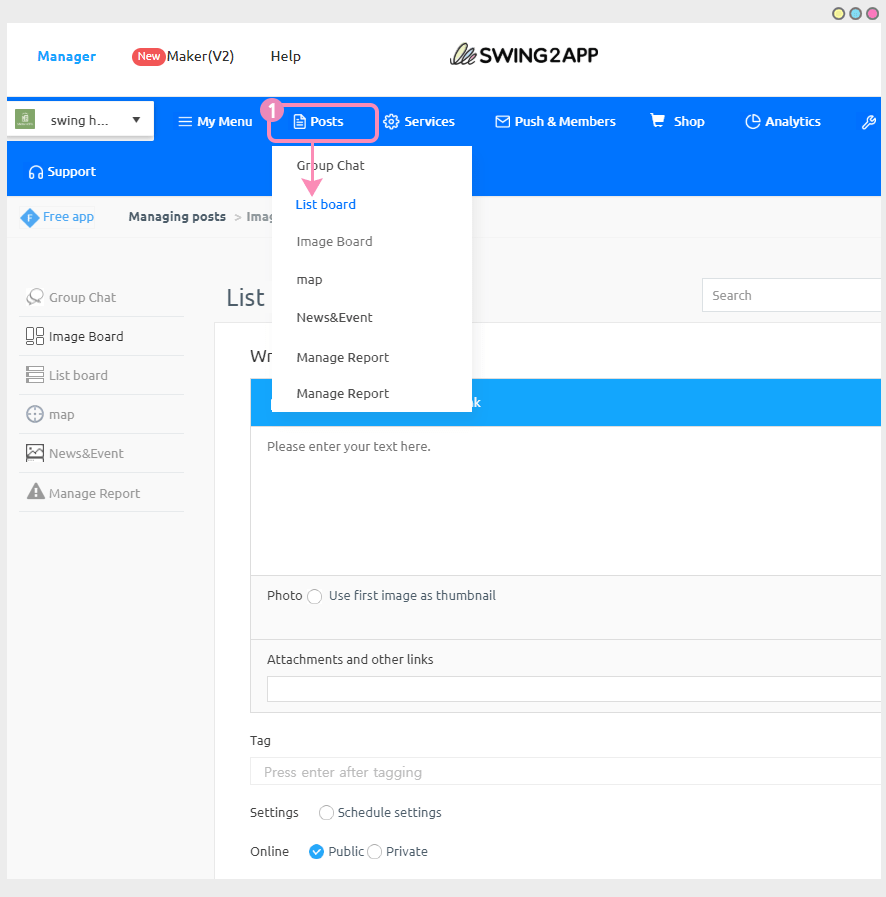
Task: Click the Shop cart icon
Action: 656,121
